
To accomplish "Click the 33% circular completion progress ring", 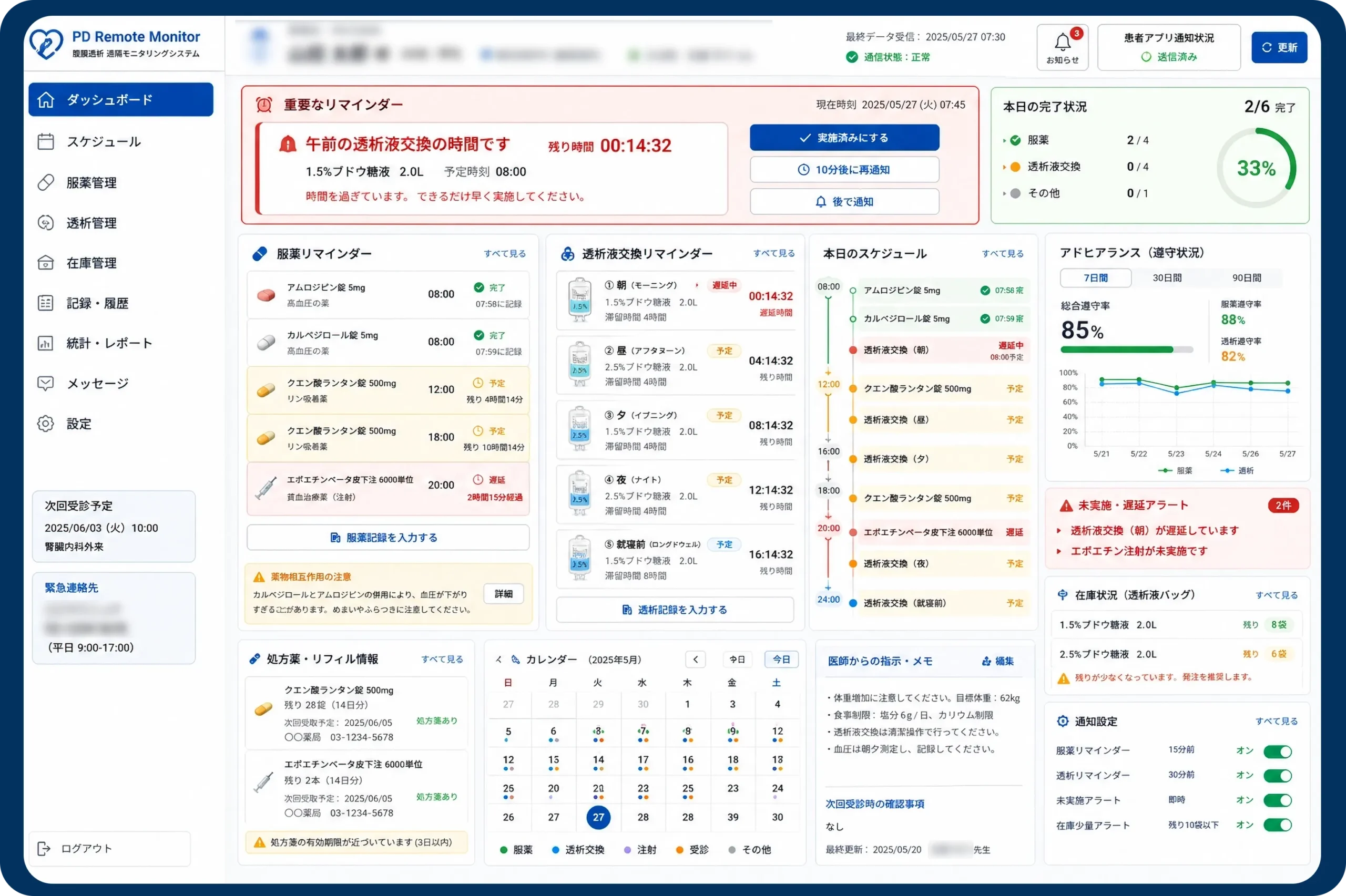I will click(1256, 168).
